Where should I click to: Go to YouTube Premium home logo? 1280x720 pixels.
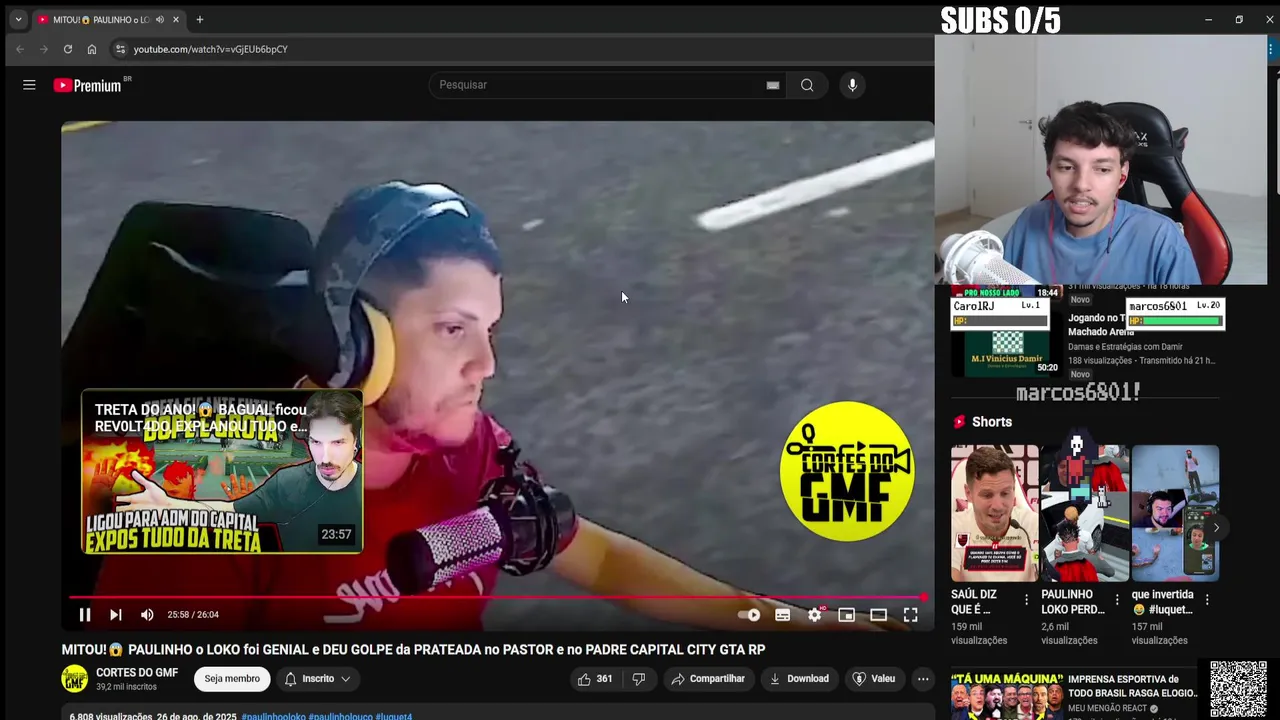[87, 85]
